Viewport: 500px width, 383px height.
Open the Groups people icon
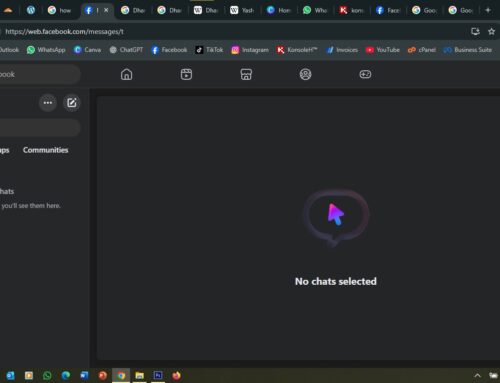pos(305,74)
